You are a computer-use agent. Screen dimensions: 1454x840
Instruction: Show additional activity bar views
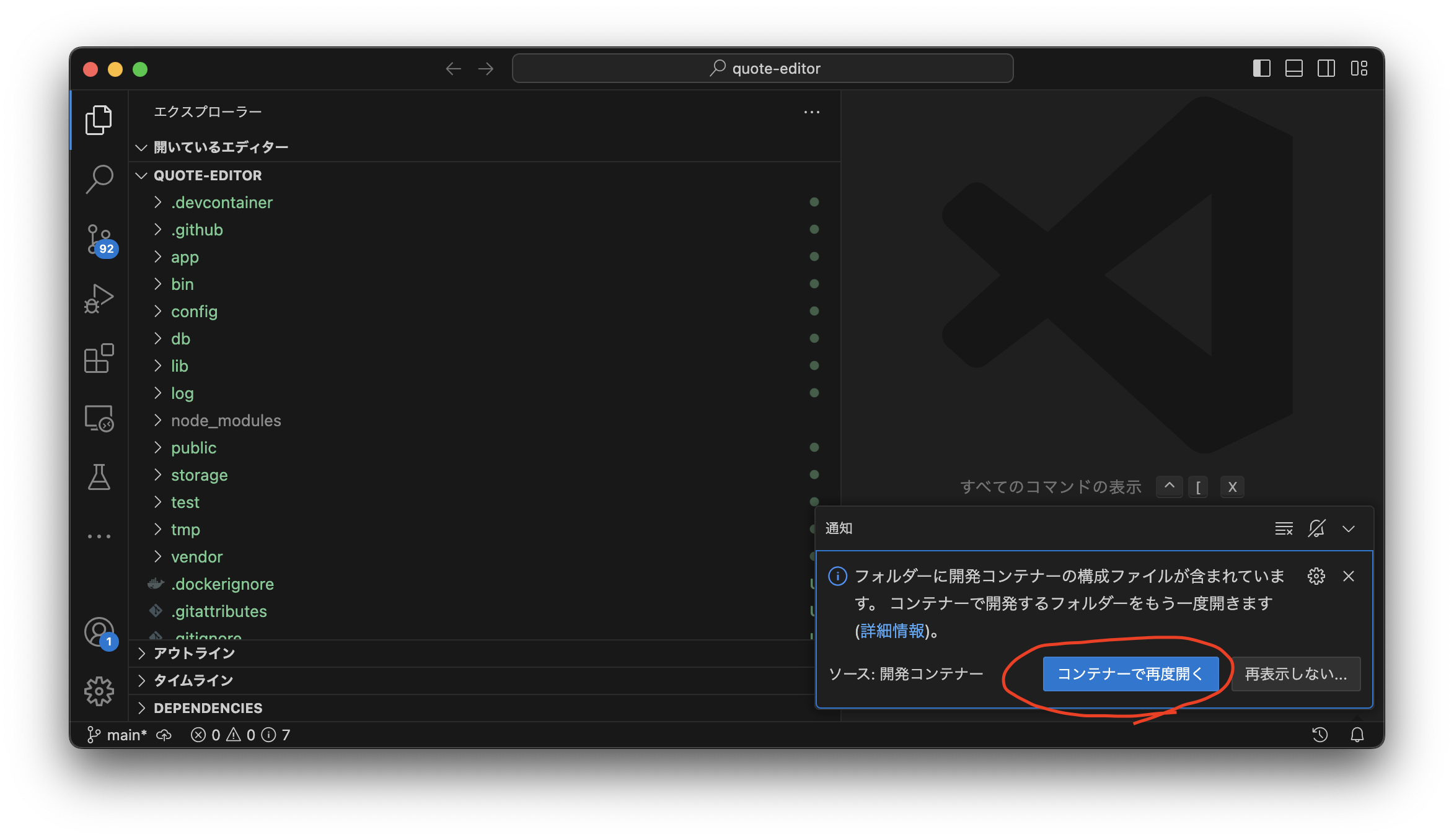pos(99,536)
